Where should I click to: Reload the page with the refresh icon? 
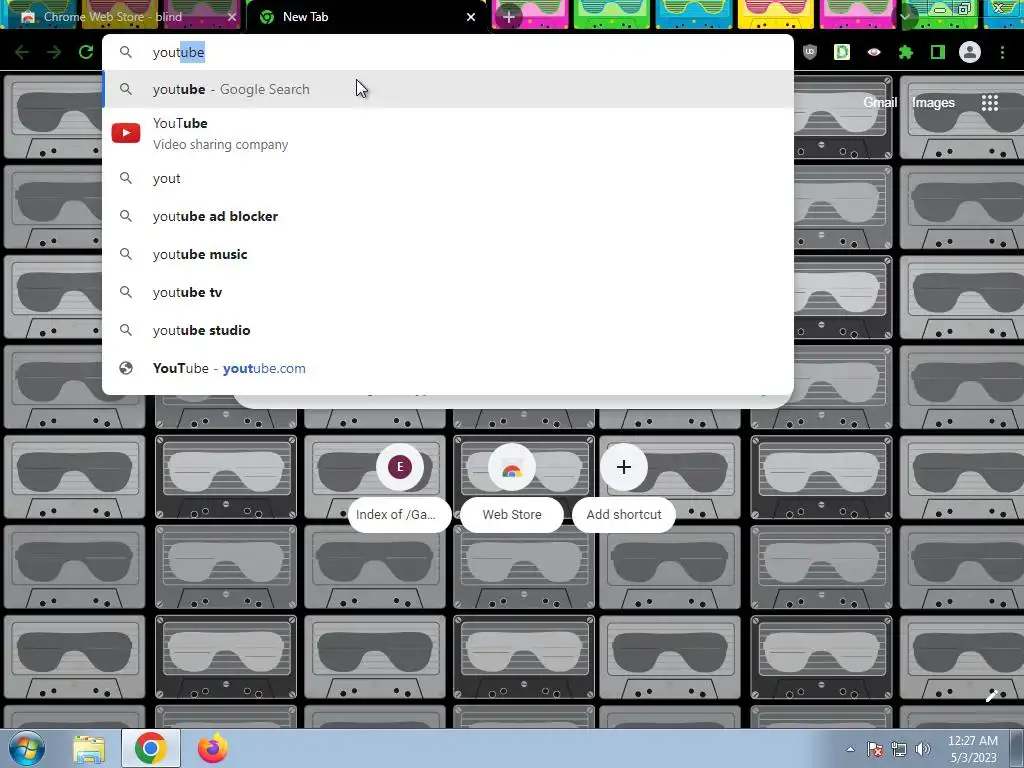click(86, 52)
